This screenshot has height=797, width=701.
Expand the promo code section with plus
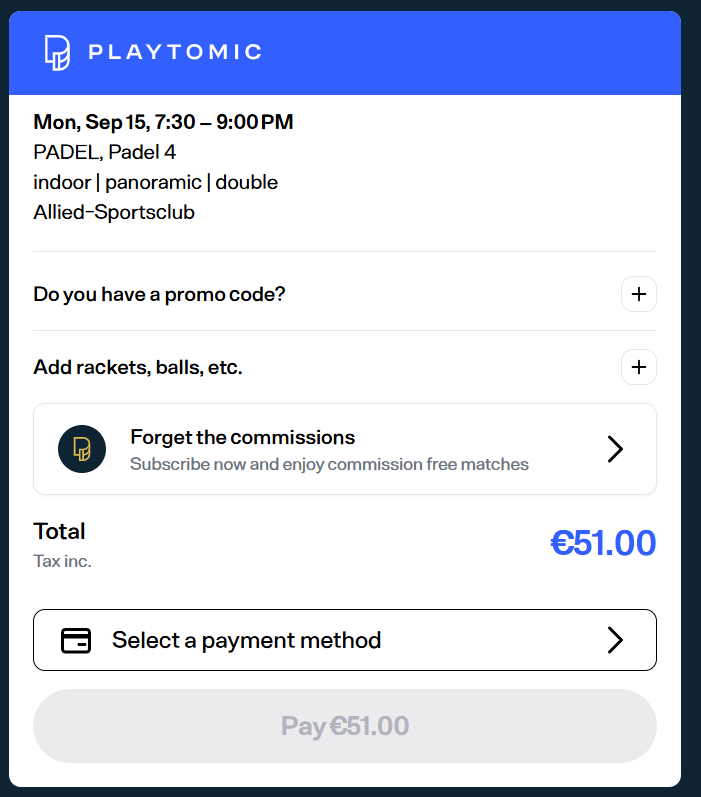639,295
